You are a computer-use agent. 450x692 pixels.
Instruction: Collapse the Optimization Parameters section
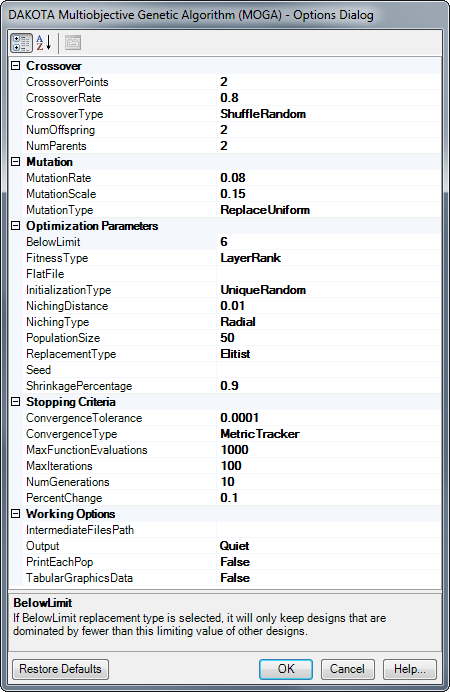point(15,226)
